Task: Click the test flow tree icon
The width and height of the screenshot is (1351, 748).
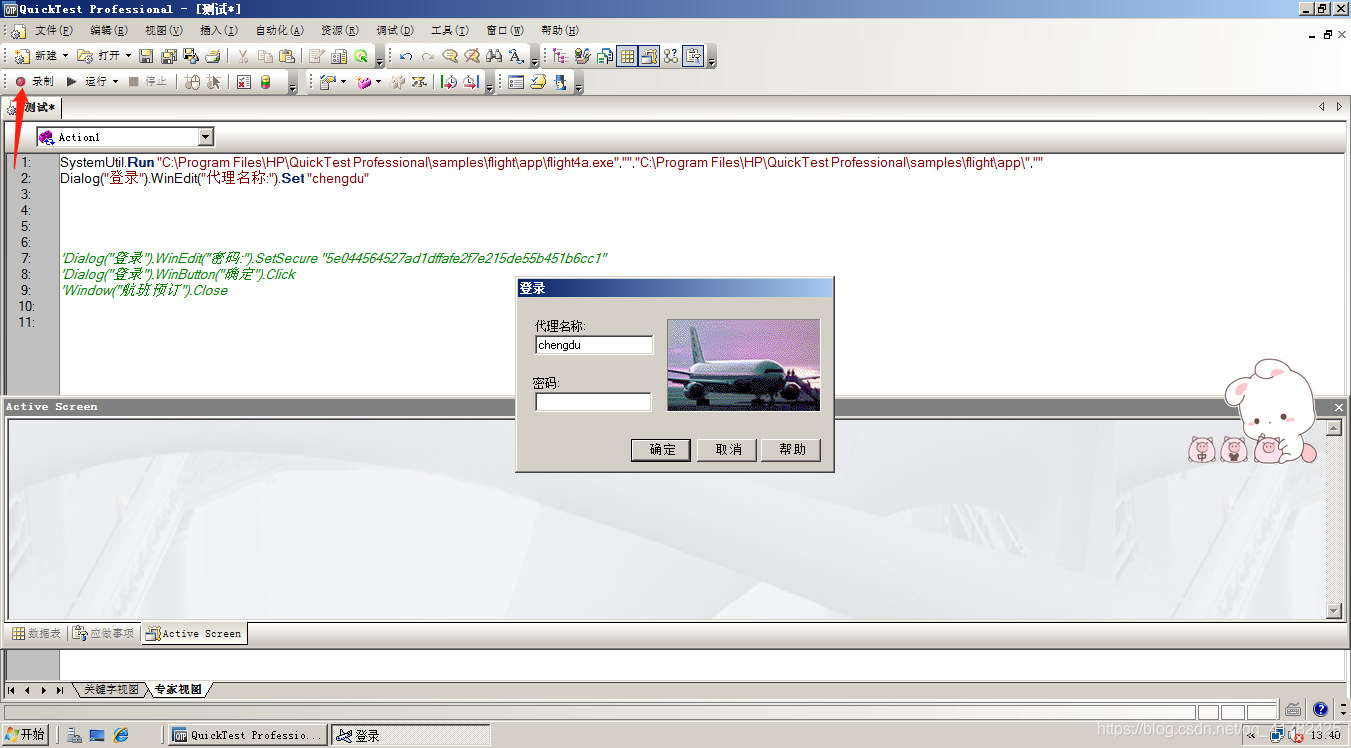Action: [560, 56]
